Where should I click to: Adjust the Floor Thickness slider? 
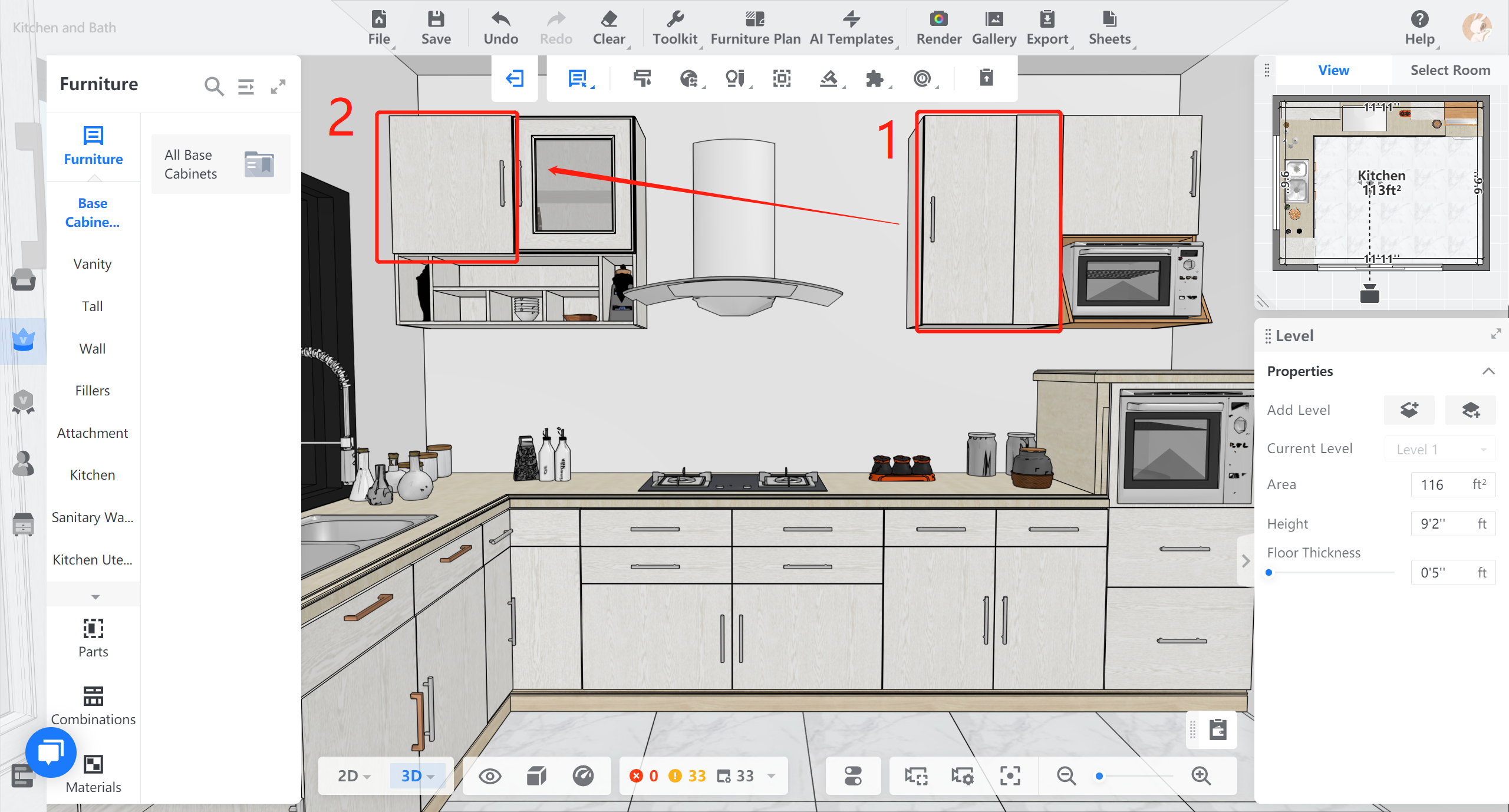(1269, 572)
